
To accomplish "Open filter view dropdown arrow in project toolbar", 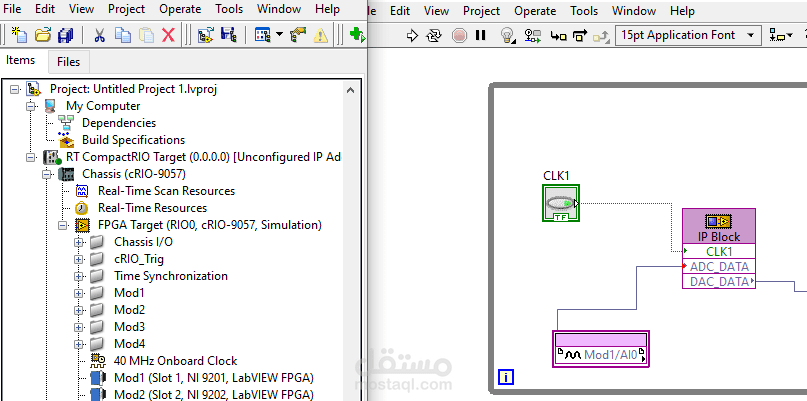I will tap(279, 34).
